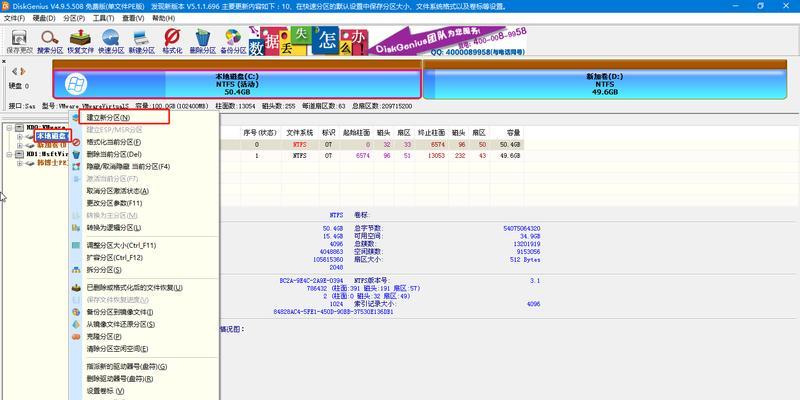The width and height of the screenshot is (800, 400).
Task: Click the icon beside 隐藏/取消隐藏 当前分区(F4)
Action: [x=76, y=166]
